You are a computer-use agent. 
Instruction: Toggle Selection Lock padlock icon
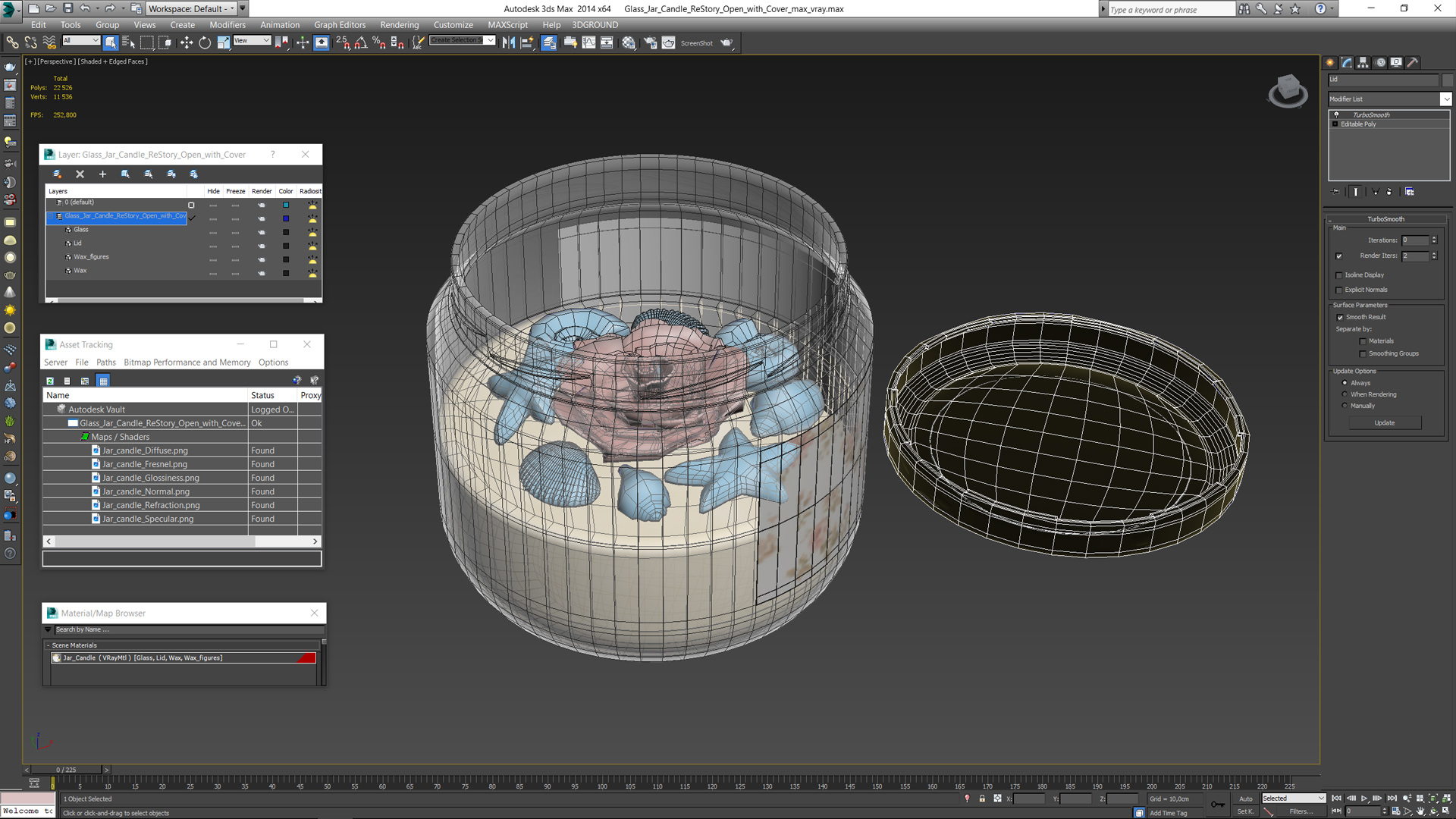pyautogui.click(x=982, y=799)
